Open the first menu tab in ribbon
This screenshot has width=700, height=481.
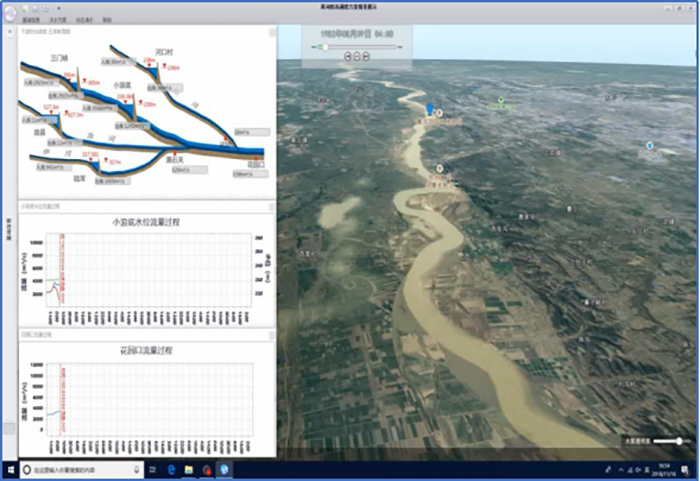point(31,19)
